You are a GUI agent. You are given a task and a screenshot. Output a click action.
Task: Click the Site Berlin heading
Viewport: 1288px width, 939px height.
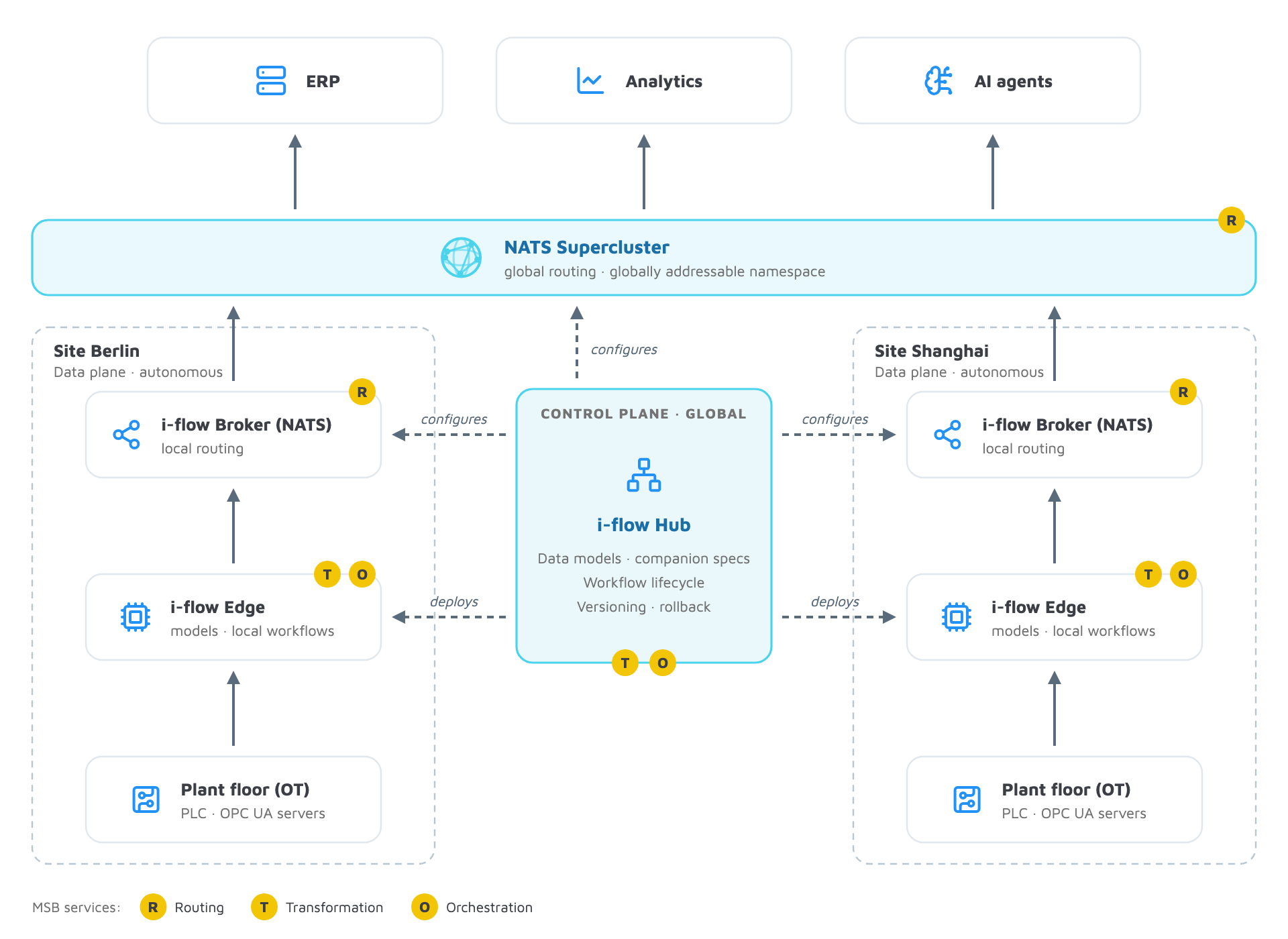click(97, 351)
